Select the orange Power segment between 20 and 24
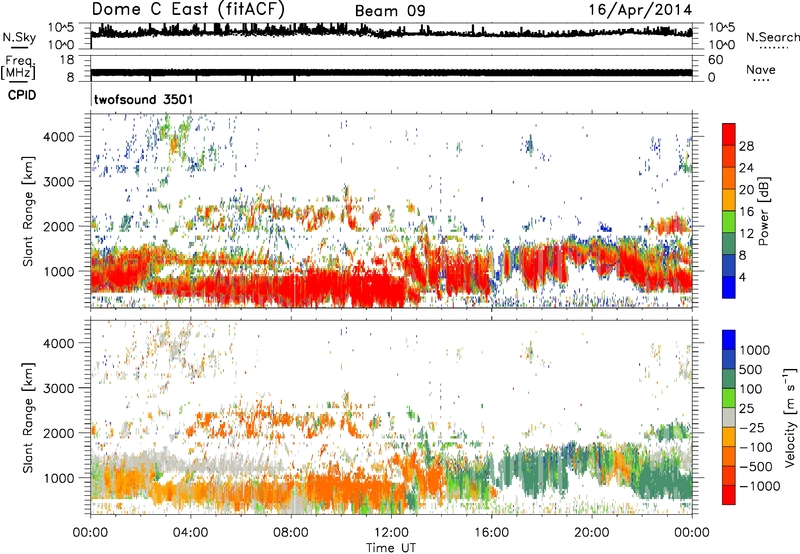 (x=729, y=178)
